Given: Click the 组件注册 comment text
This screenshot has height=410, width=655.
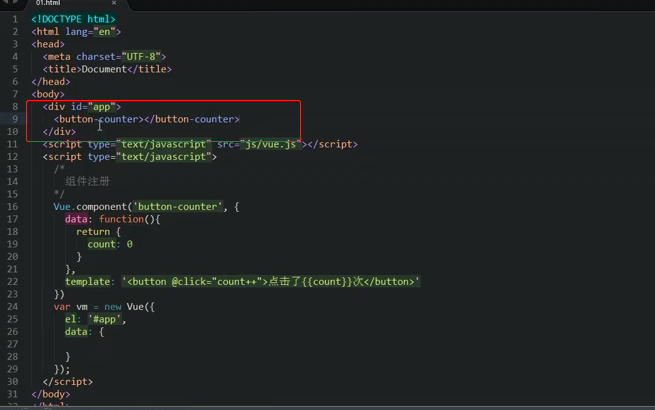Looking at the screenshot, I should pos(87,181).
